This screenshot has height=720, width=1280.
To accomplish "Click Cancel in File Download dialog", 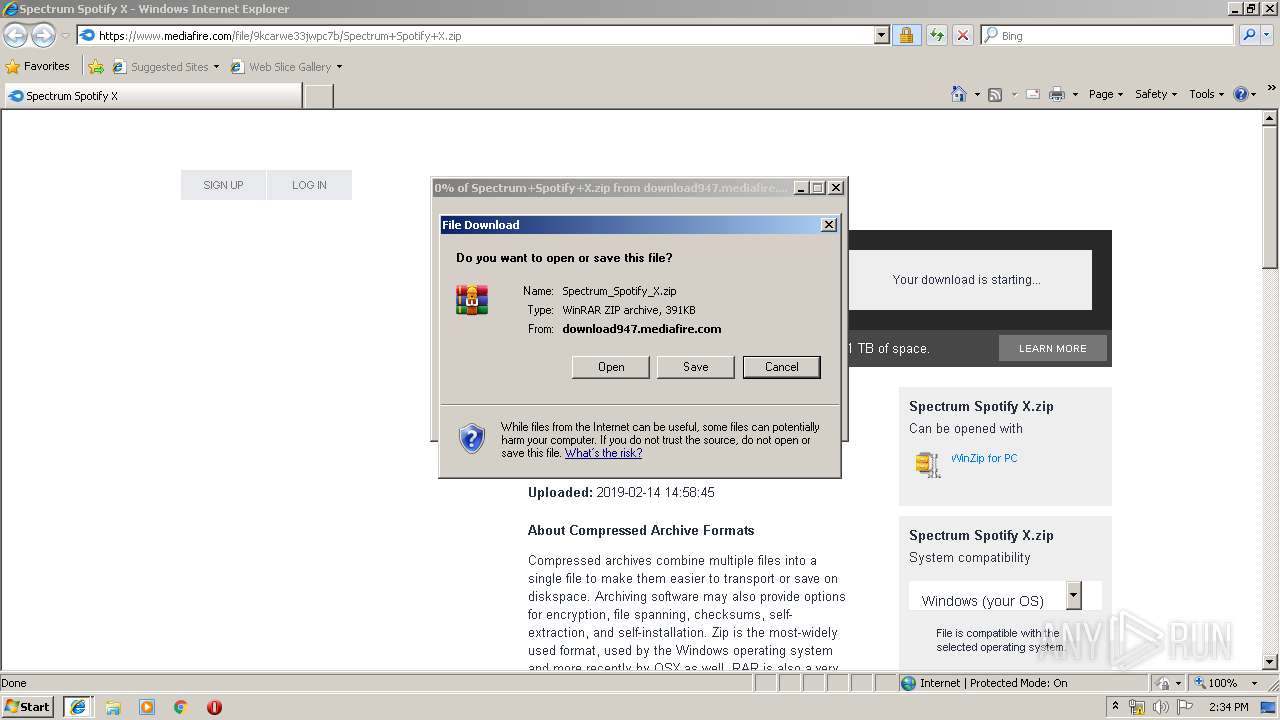I will pos(782,367).
